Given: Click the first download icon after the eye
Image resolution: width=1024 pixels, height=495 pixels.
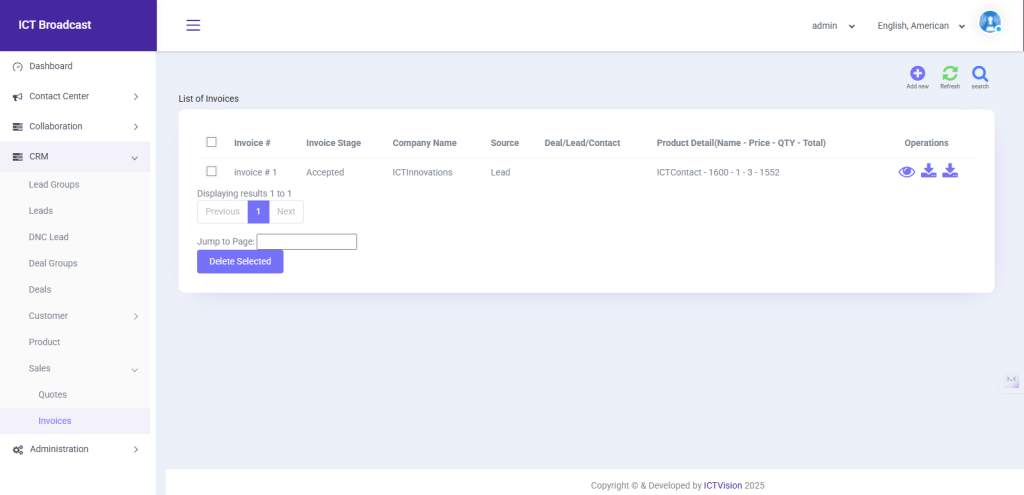Looking at the screenshot, I should pyautogui.click(x=929, y=171).
